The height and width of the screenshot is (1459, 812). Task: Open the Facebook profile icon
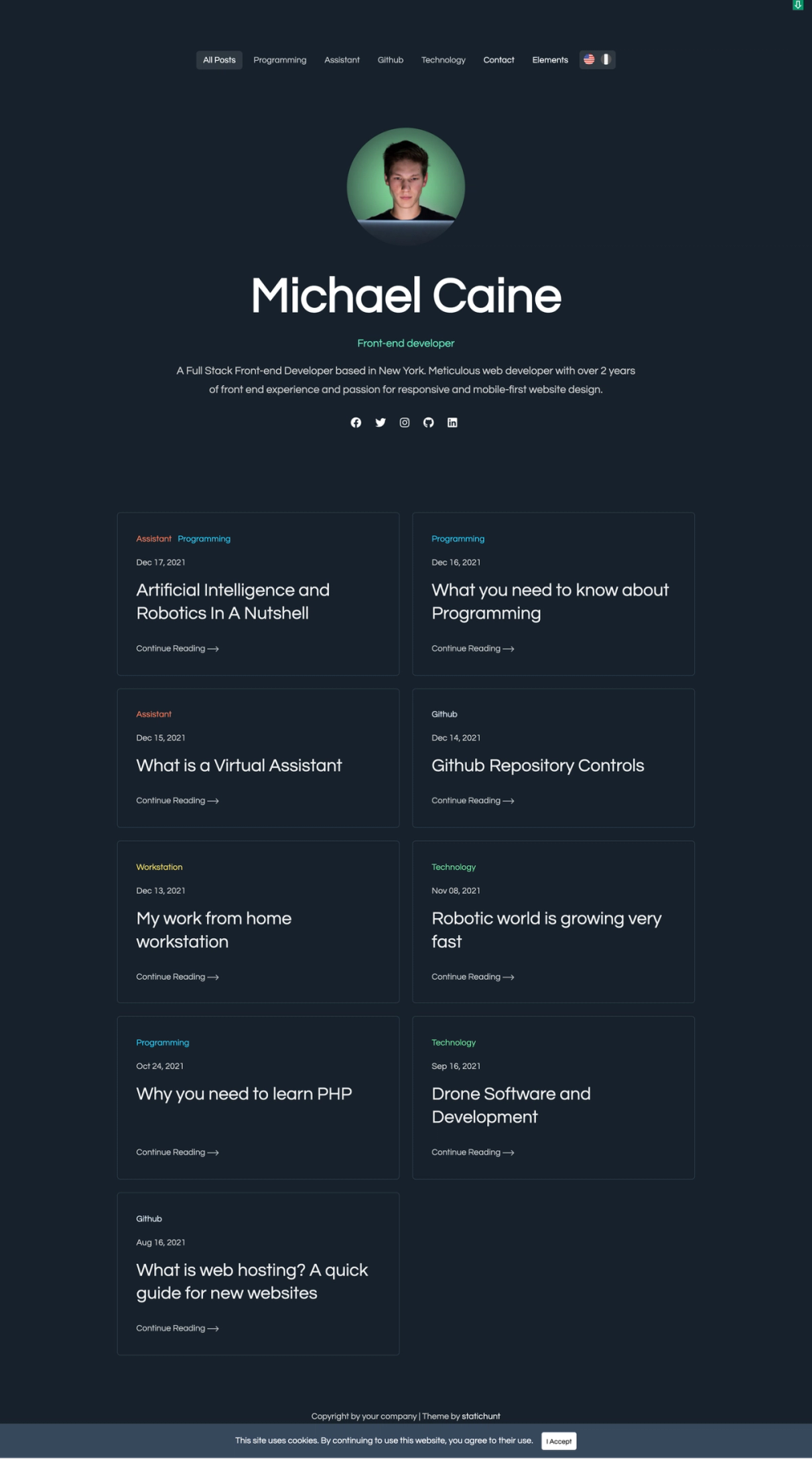356,422
